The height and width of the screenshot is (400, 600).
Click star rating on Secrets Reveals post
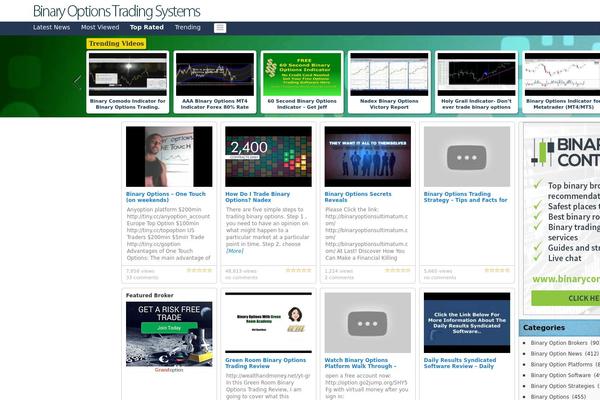(398, 270)
